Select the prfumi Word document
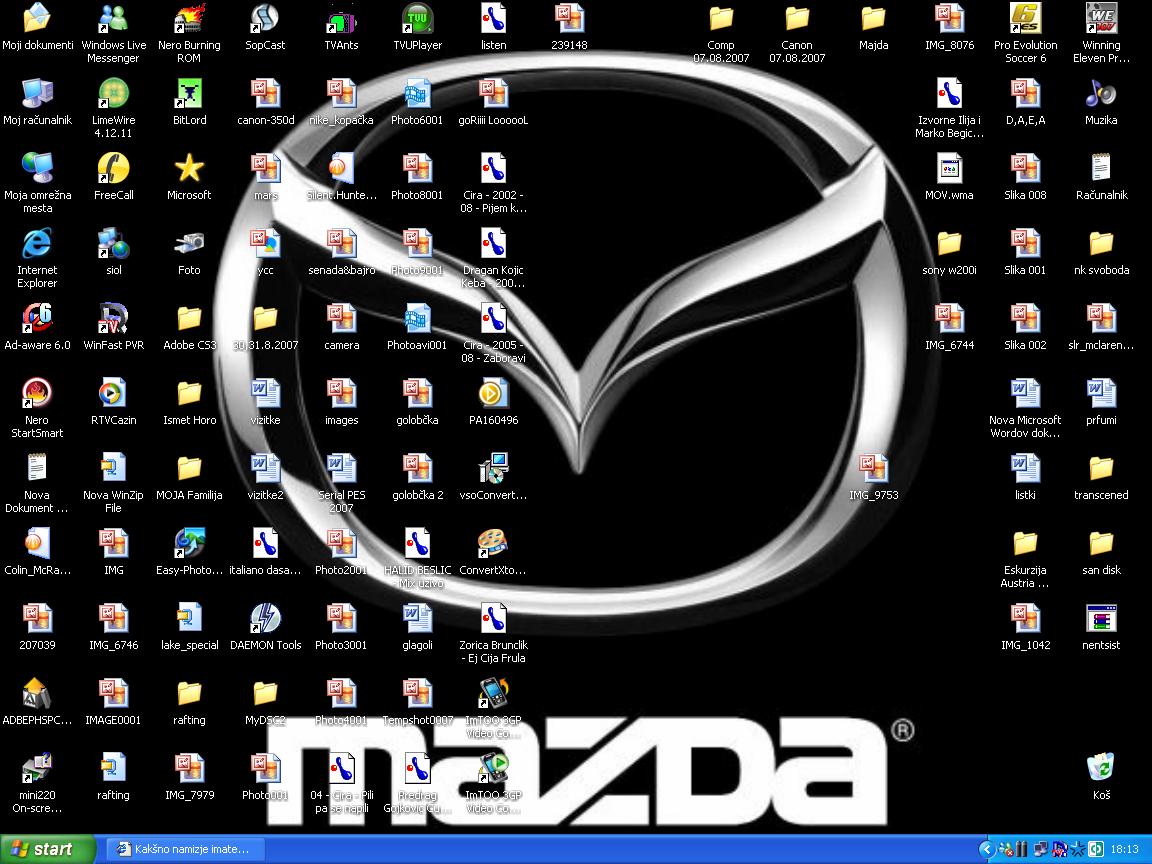The image size is (1152, 864). click(1101, 394)
